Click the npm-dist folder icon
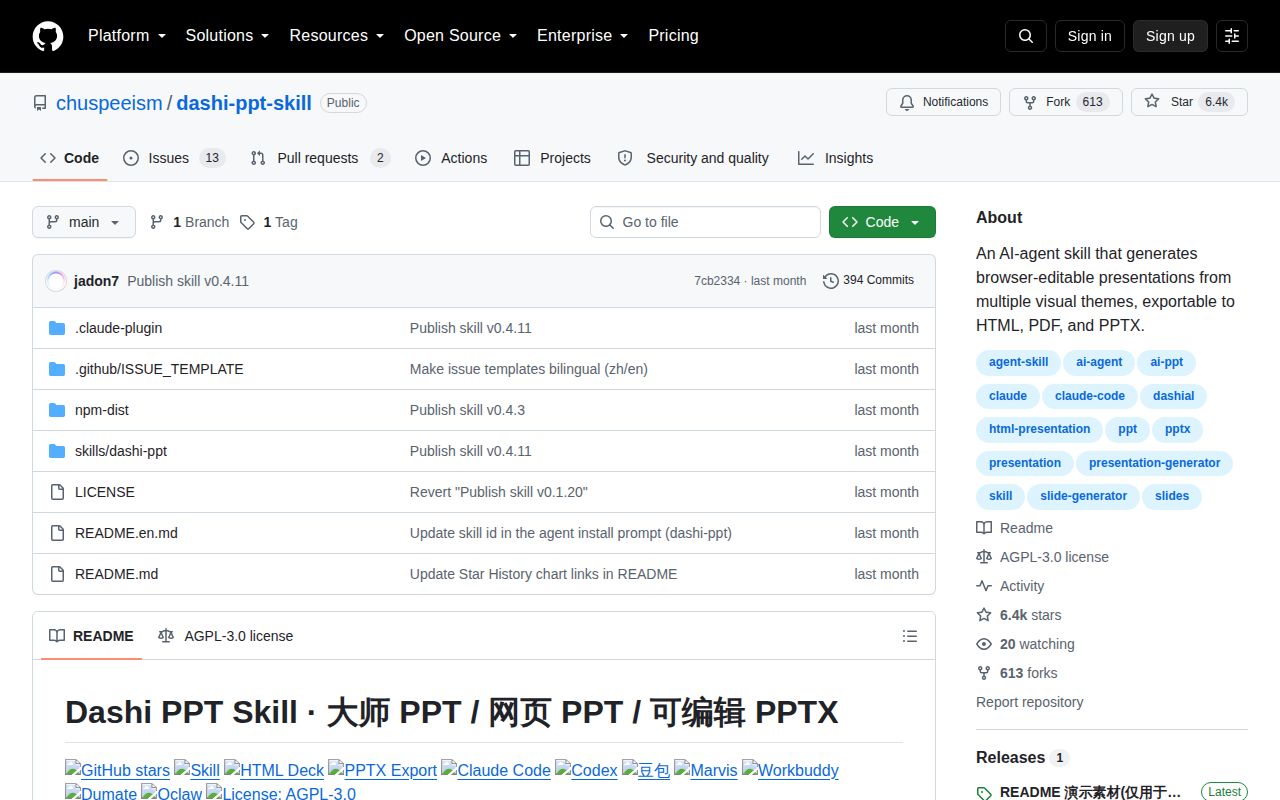Viewport: 1280px width, 800px height. point(57,410)
